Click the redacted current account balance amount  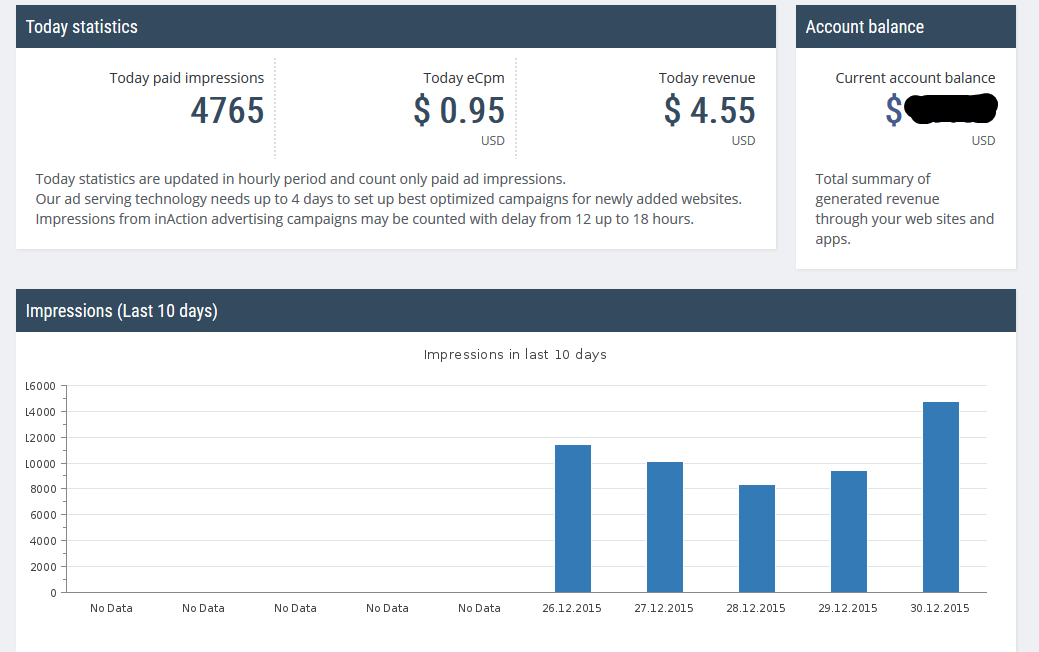pyautogui.click(x=948, y=108)
